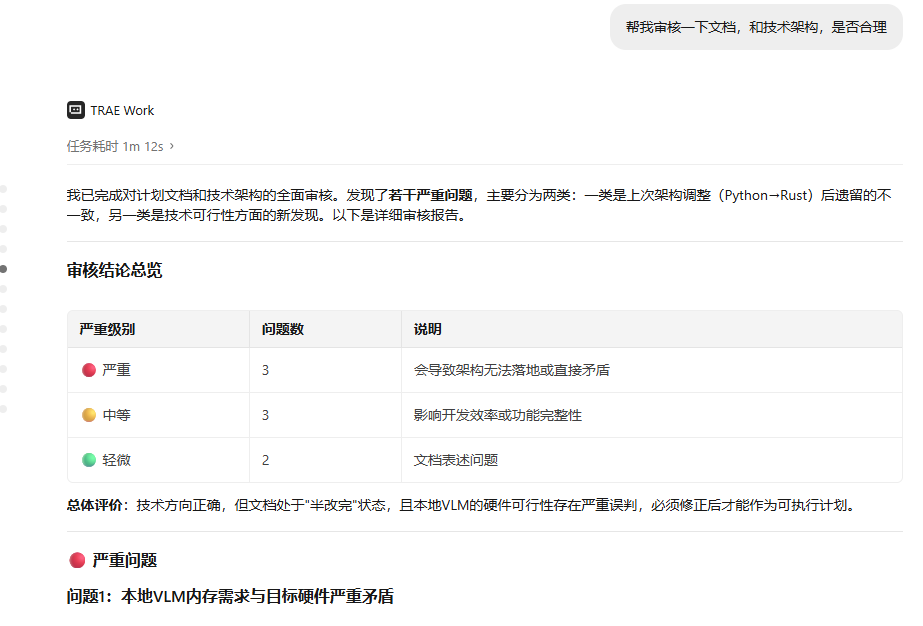
Task: Open the 任务耗时 1m 12s details
Action: point(120,146)
